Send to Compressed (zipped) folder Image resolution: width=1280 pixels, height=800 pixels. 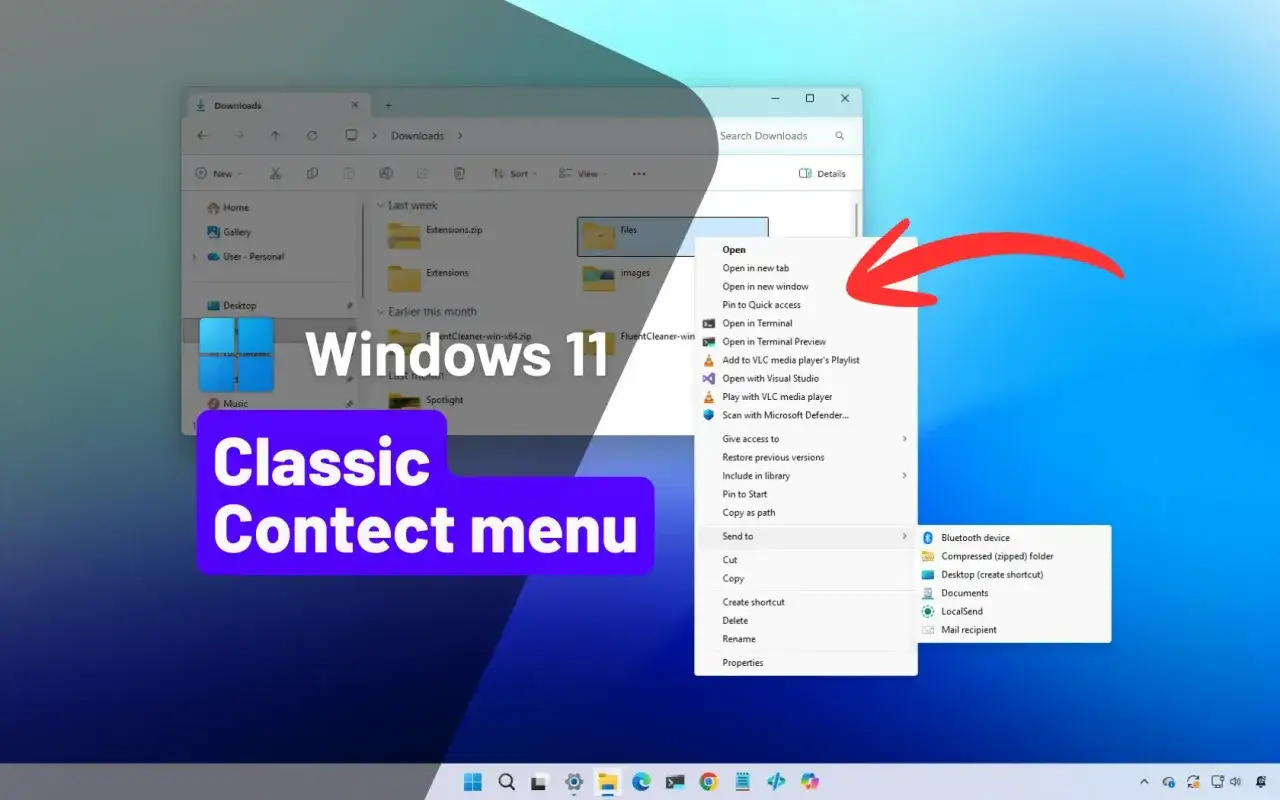pyautogui.click(x=1014, y=556)
